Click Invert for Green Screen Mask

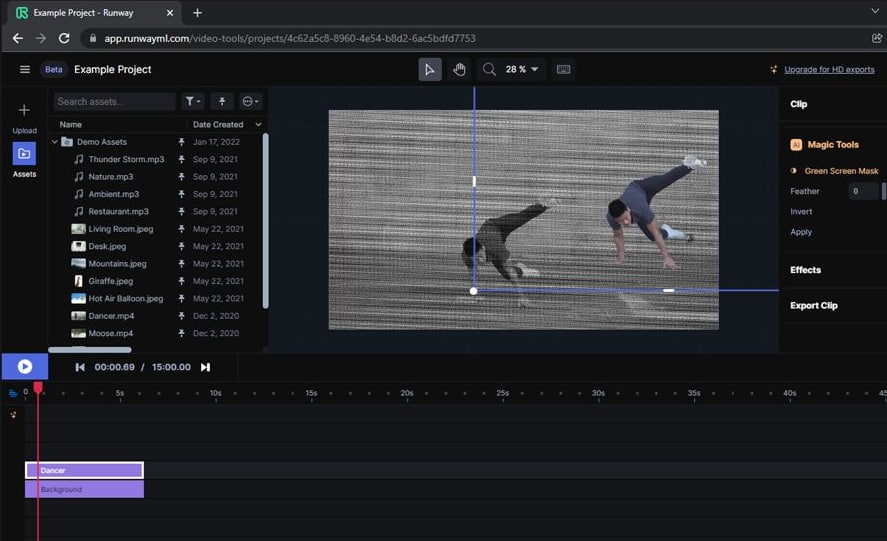coord(801,212)
